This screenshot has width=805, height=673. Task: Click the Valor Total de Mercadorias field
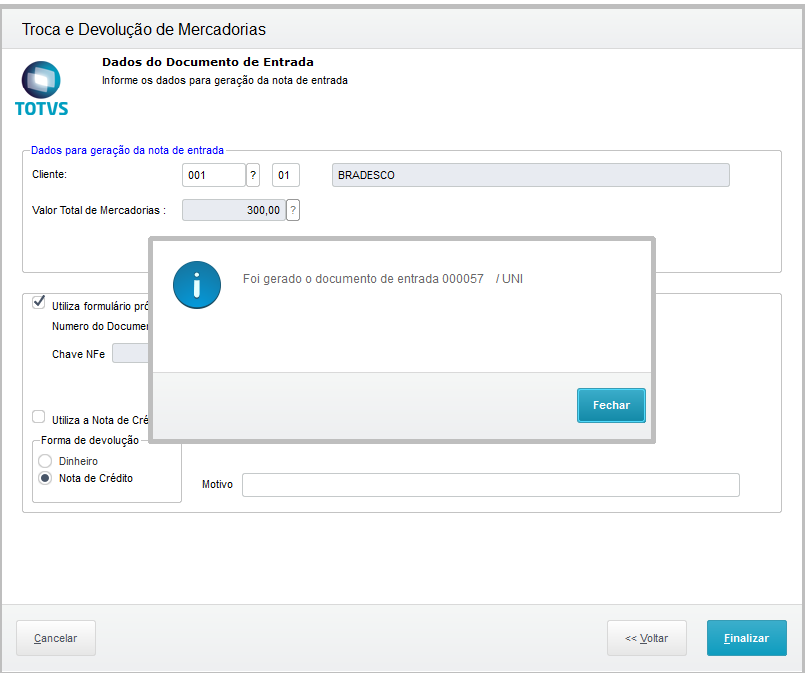(x=233, y=210)
